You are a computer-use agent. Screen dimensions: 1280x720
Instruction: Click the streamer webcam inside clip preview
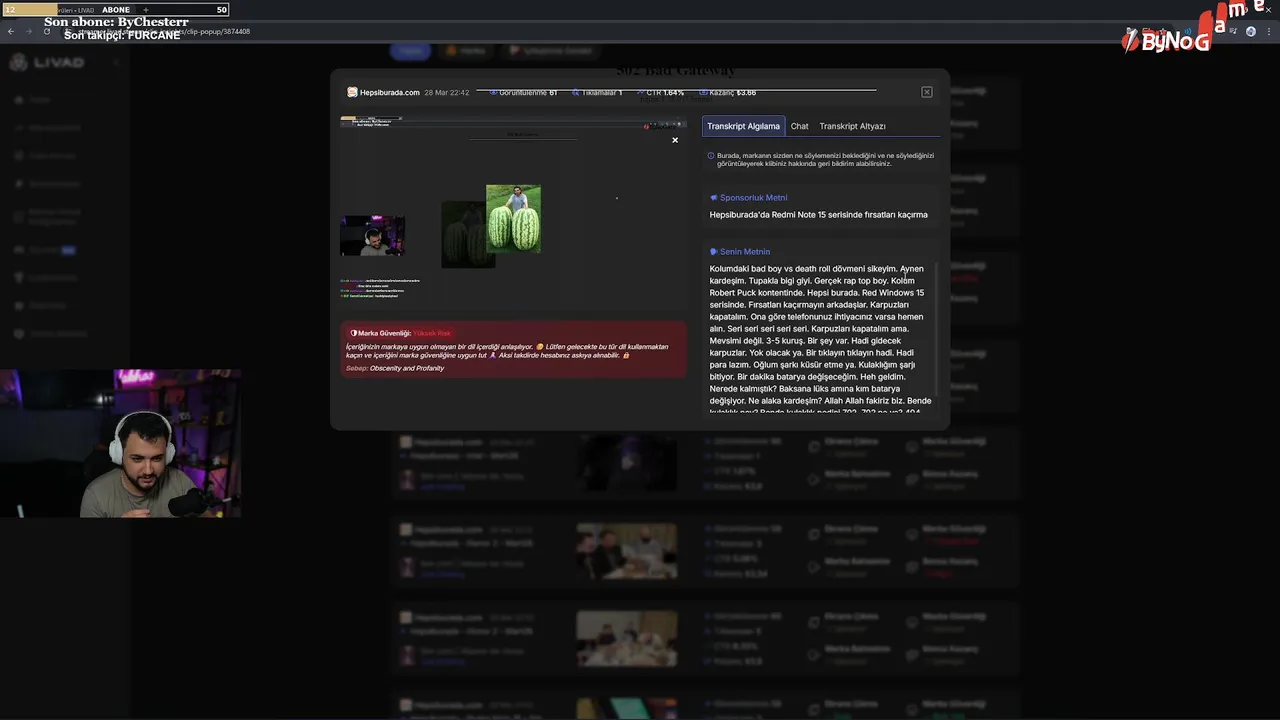[x=372, y=236]
